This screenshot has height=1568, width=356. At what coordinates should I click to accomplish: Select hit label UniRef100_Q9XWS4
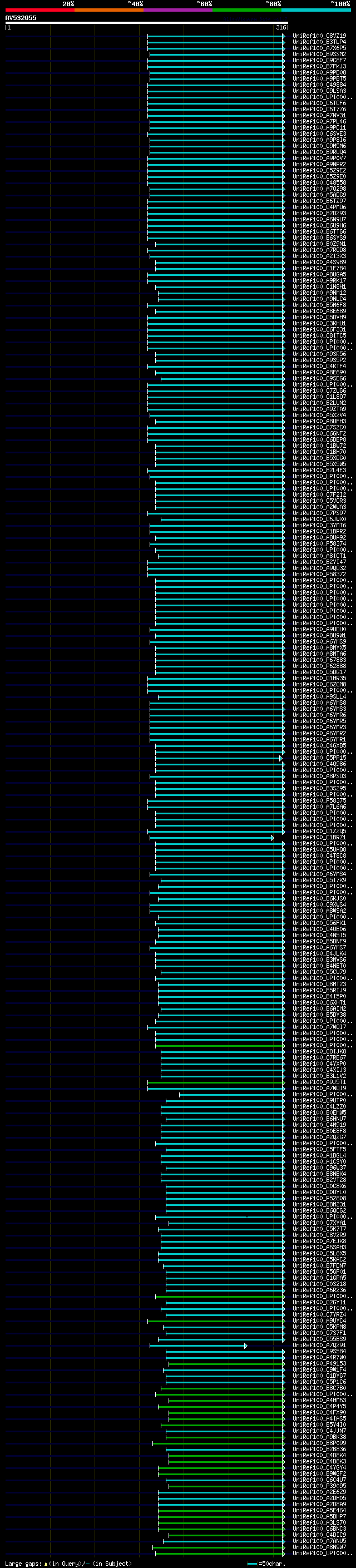pyautogui.click(x=319, y=904)
